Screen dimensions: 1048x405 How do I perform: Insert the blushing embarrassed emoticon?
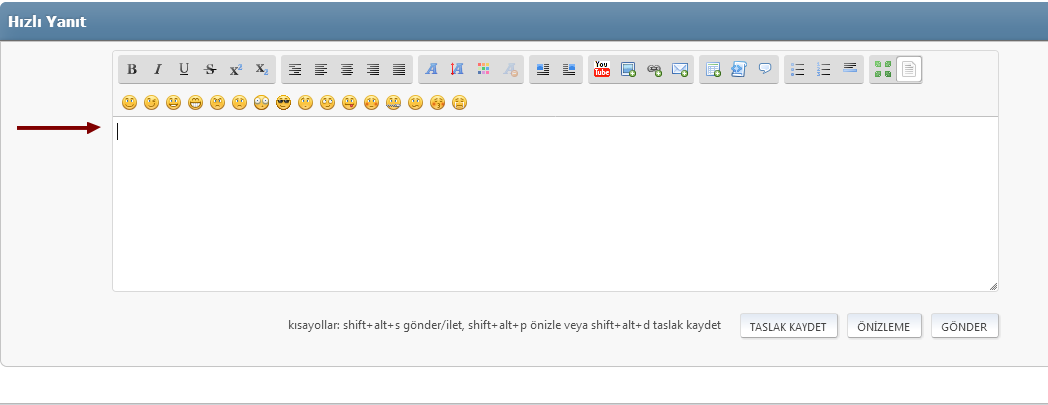pos(372,103)
